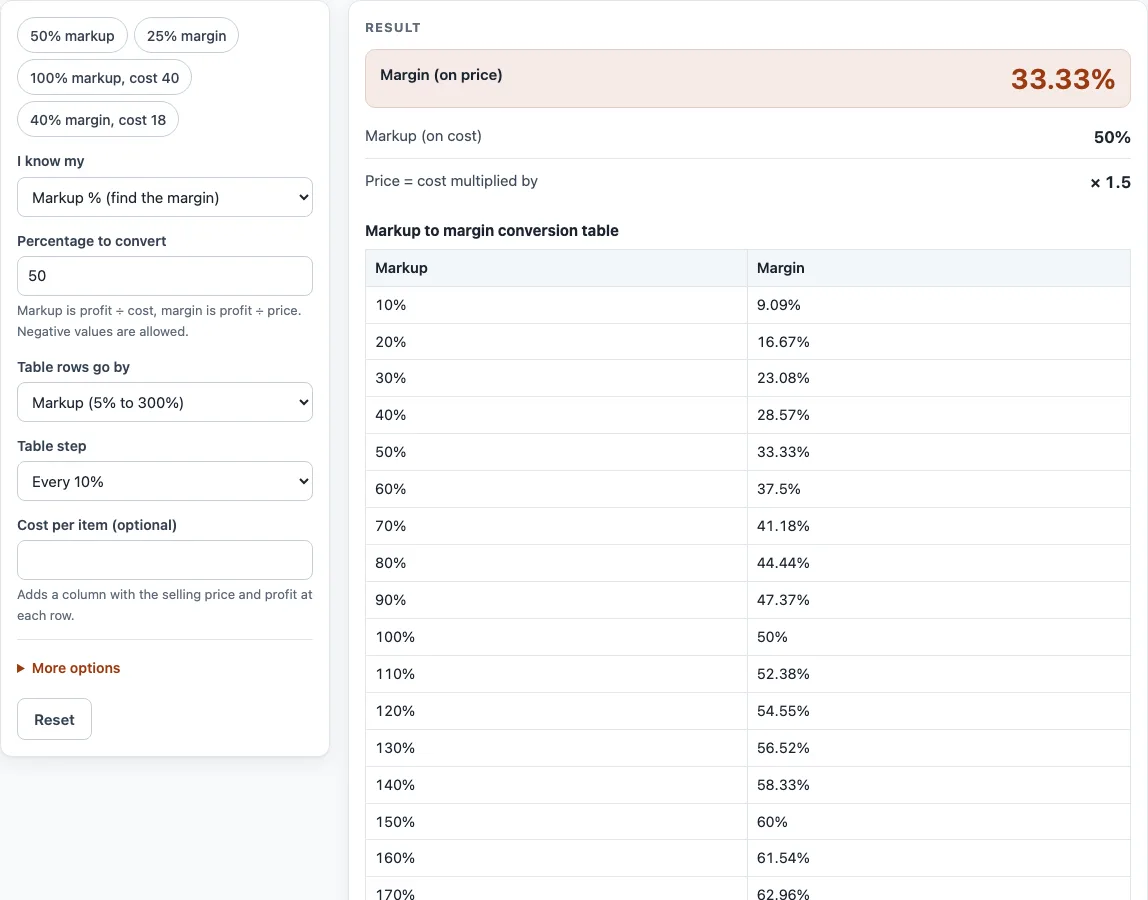Screen dimensions: 1148x900
Task: Click the × 1.5 price multiplier value
Action: pos(1110,182)
